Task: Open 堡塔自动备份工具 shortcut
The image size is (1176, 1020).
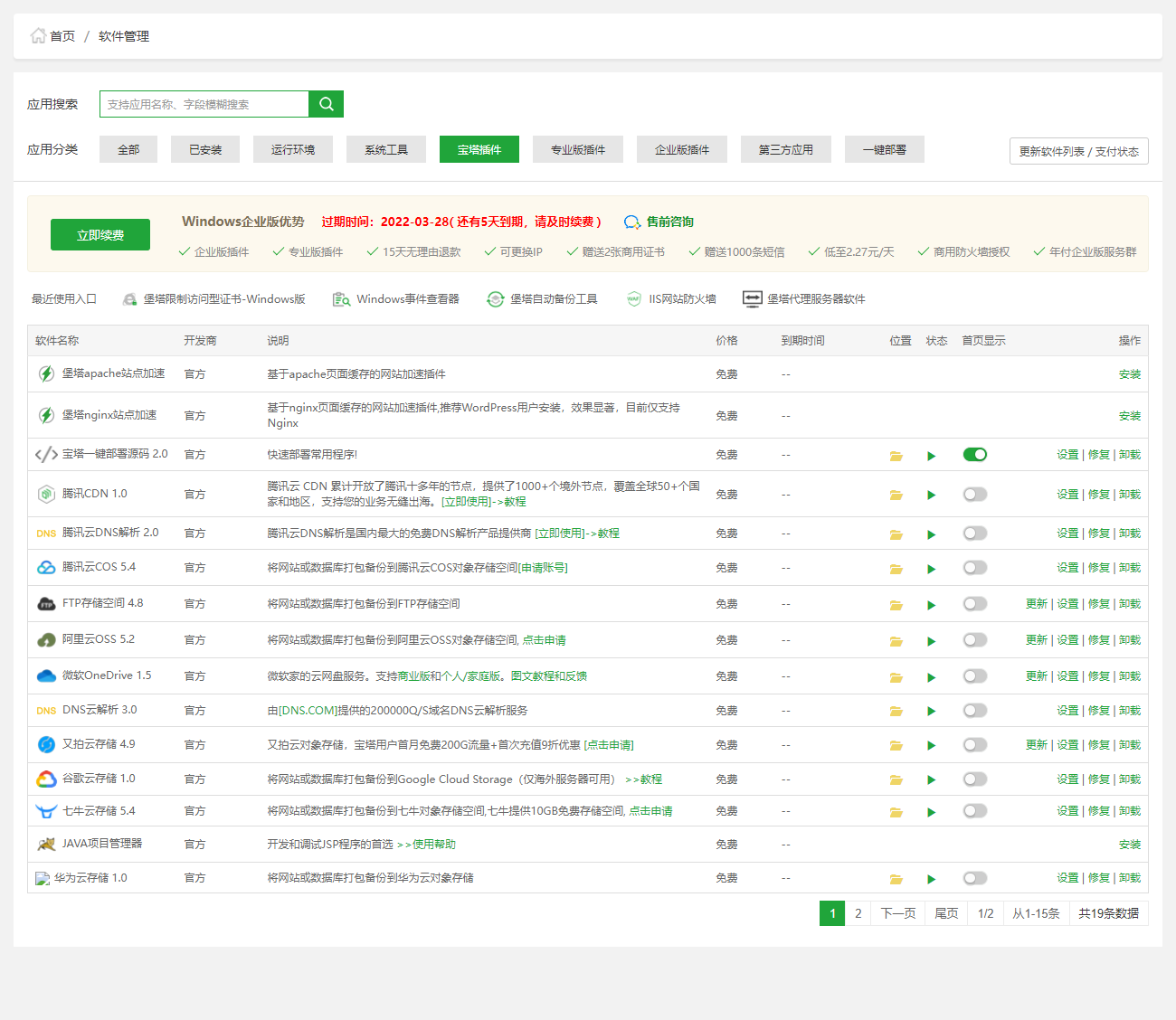Action: coord(542,299)
